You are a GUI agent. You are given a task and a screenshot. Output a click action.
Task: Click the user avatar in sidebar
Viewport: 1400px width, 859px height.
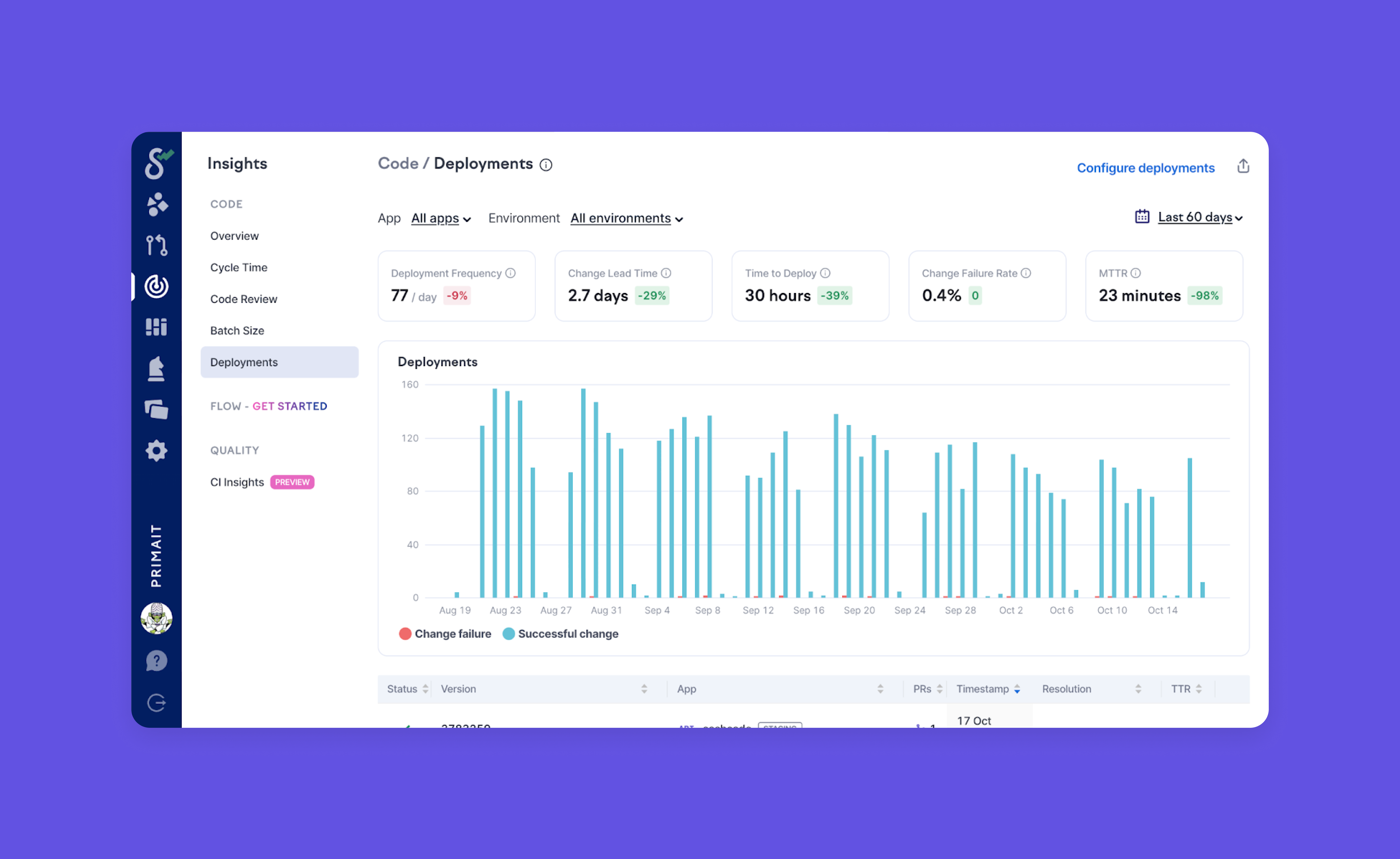tap(156, 618)
